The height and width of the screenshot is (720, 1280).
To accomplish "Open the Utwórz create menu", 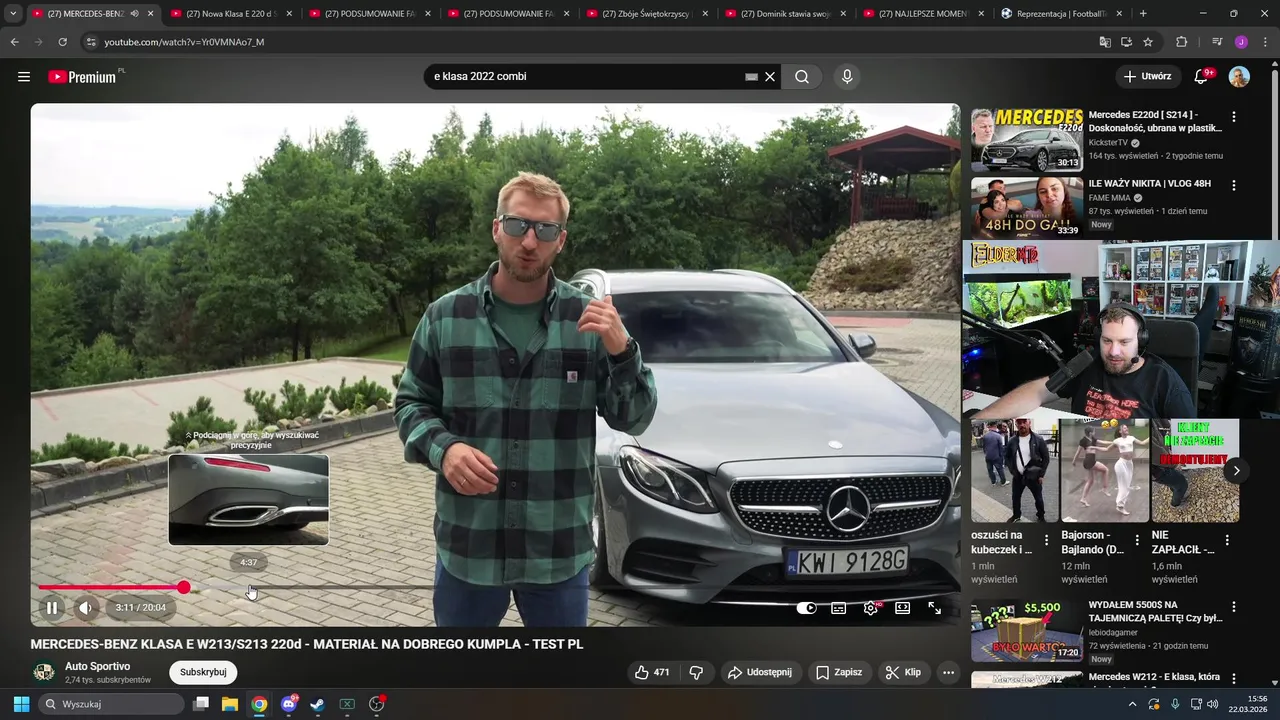I will 1147,76.
